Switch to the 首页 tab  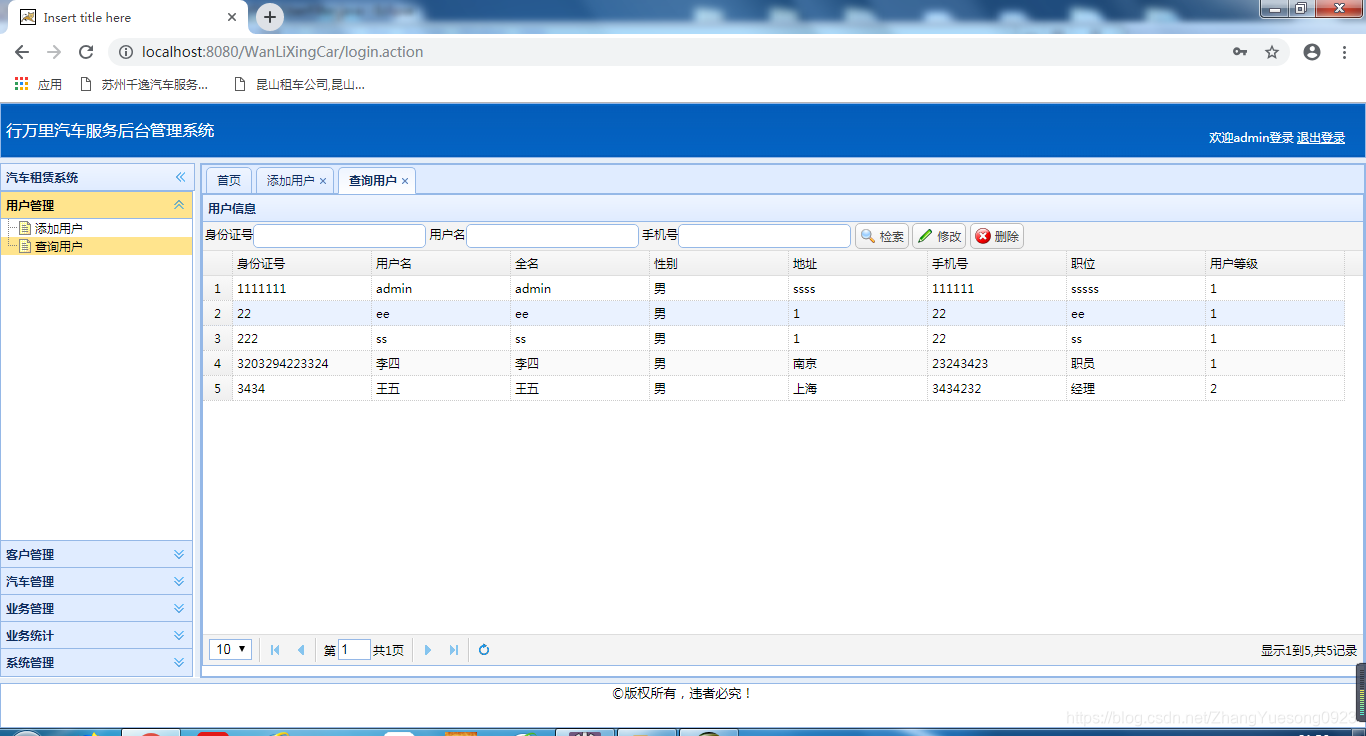pyautogui.click(x=229, y=181)
